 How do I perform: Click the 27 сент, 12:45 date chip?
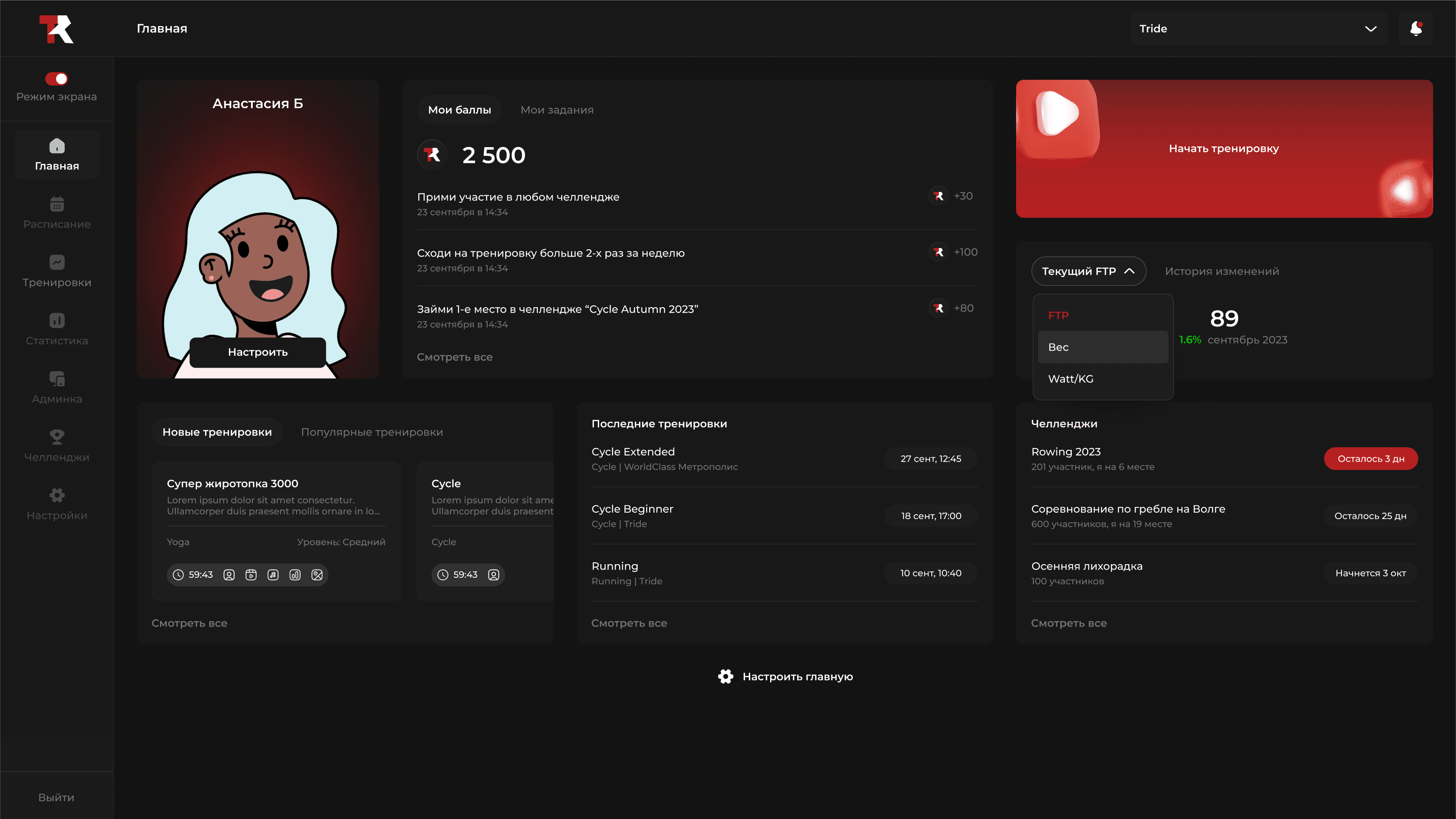pos(931,459)
